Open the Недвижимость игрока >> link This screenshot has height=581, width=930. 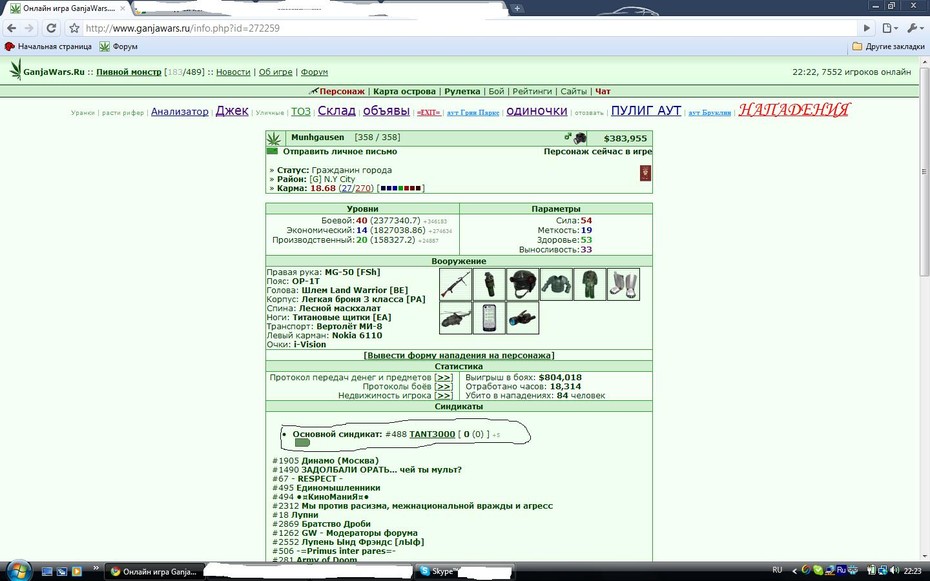coord(443,395)
